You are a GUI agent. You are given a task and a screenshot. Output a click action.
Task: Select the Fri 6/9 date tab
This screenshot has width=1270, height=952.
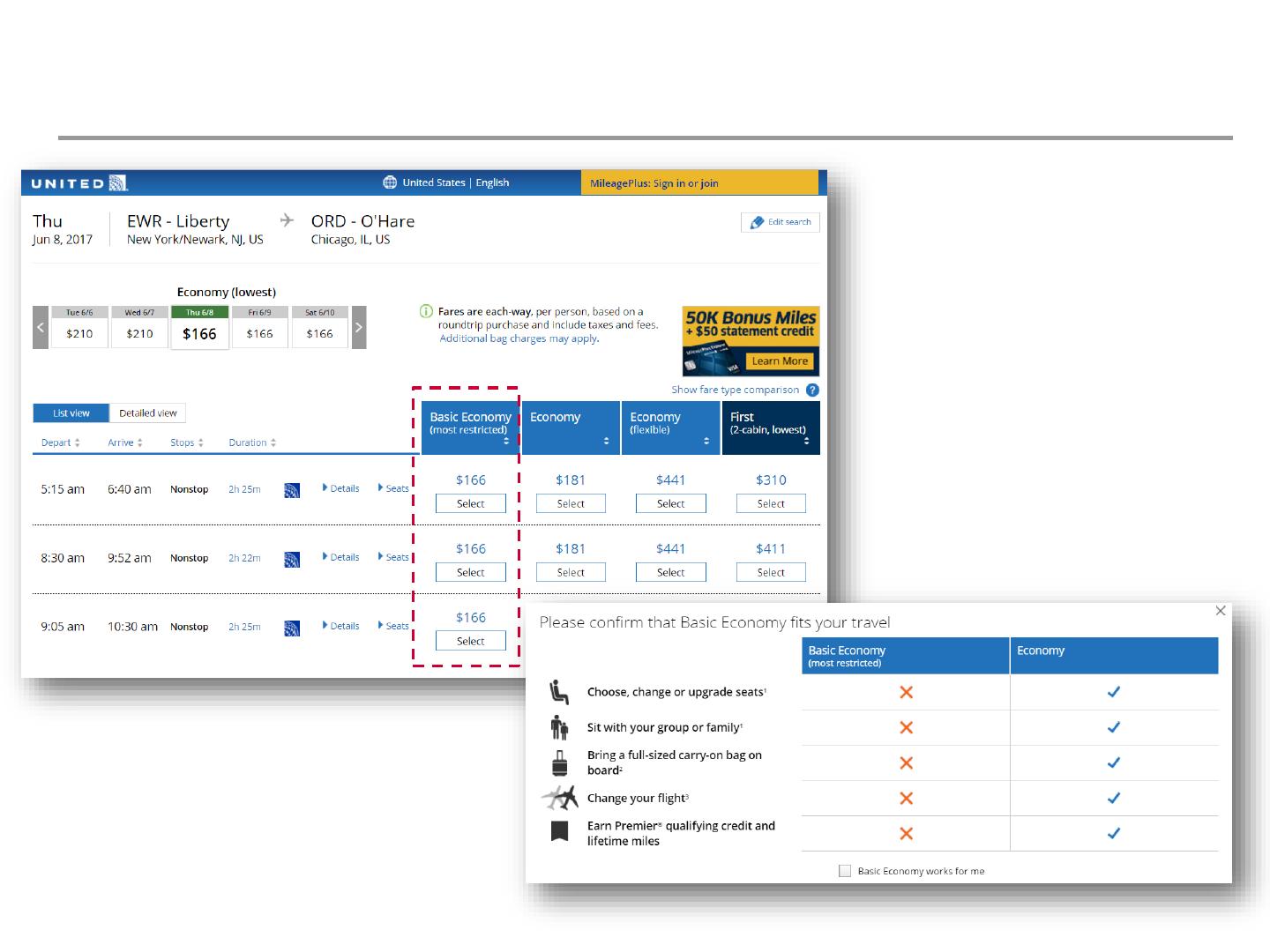(x=259, y=327)
